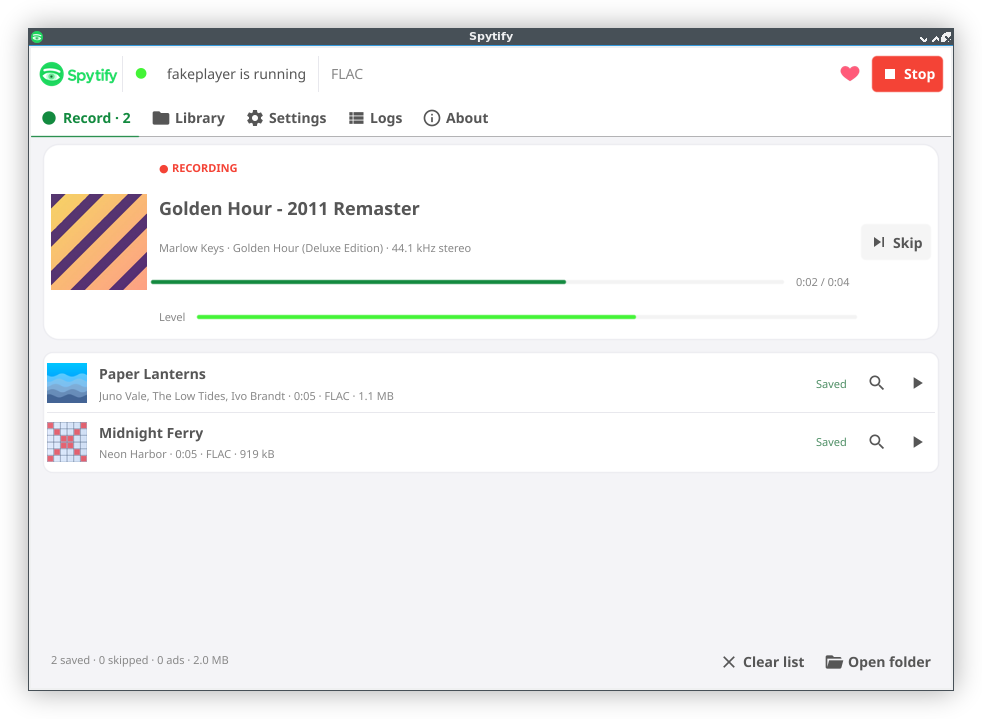The image size is (982, 719).
Task: Click the pink heart donate icon
Action: (850, 74)
